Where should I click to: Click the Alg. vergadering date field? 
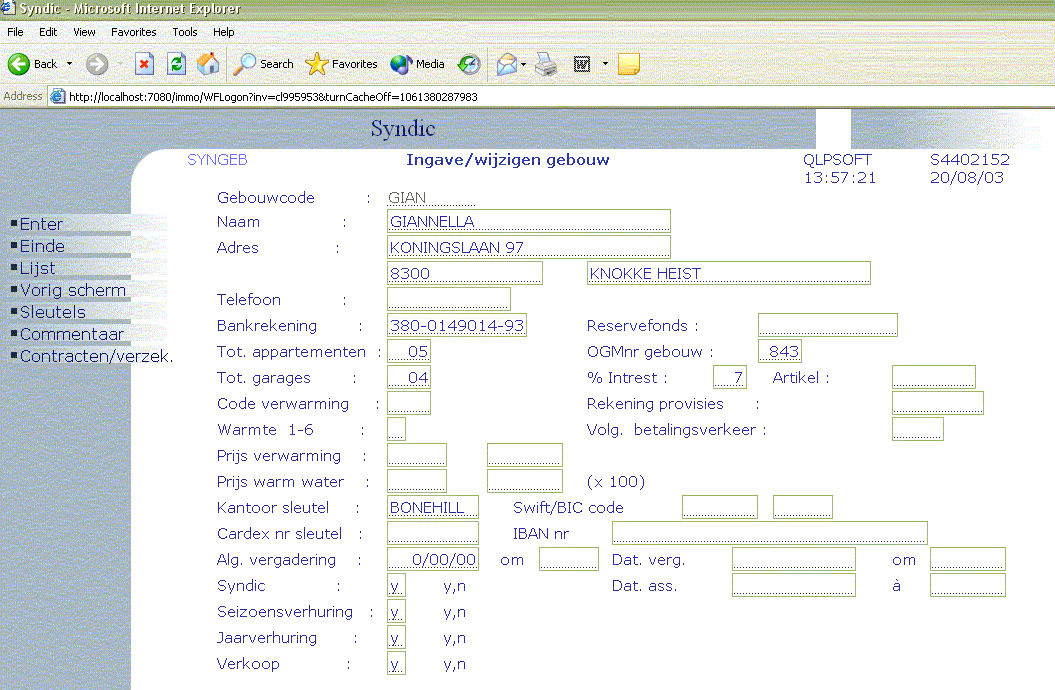coord(433,559)
